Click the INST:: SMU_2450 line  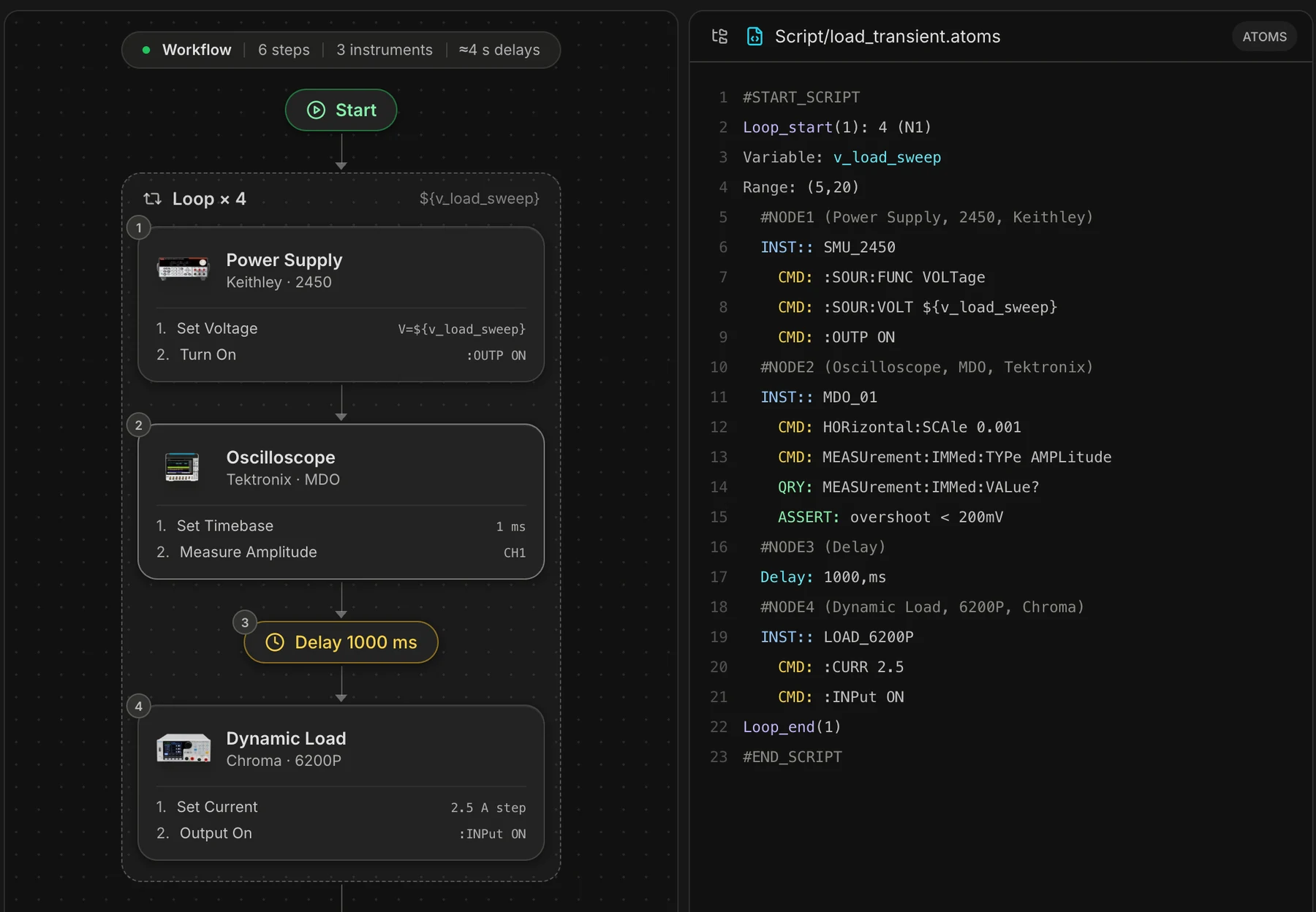tap(828, 247)
